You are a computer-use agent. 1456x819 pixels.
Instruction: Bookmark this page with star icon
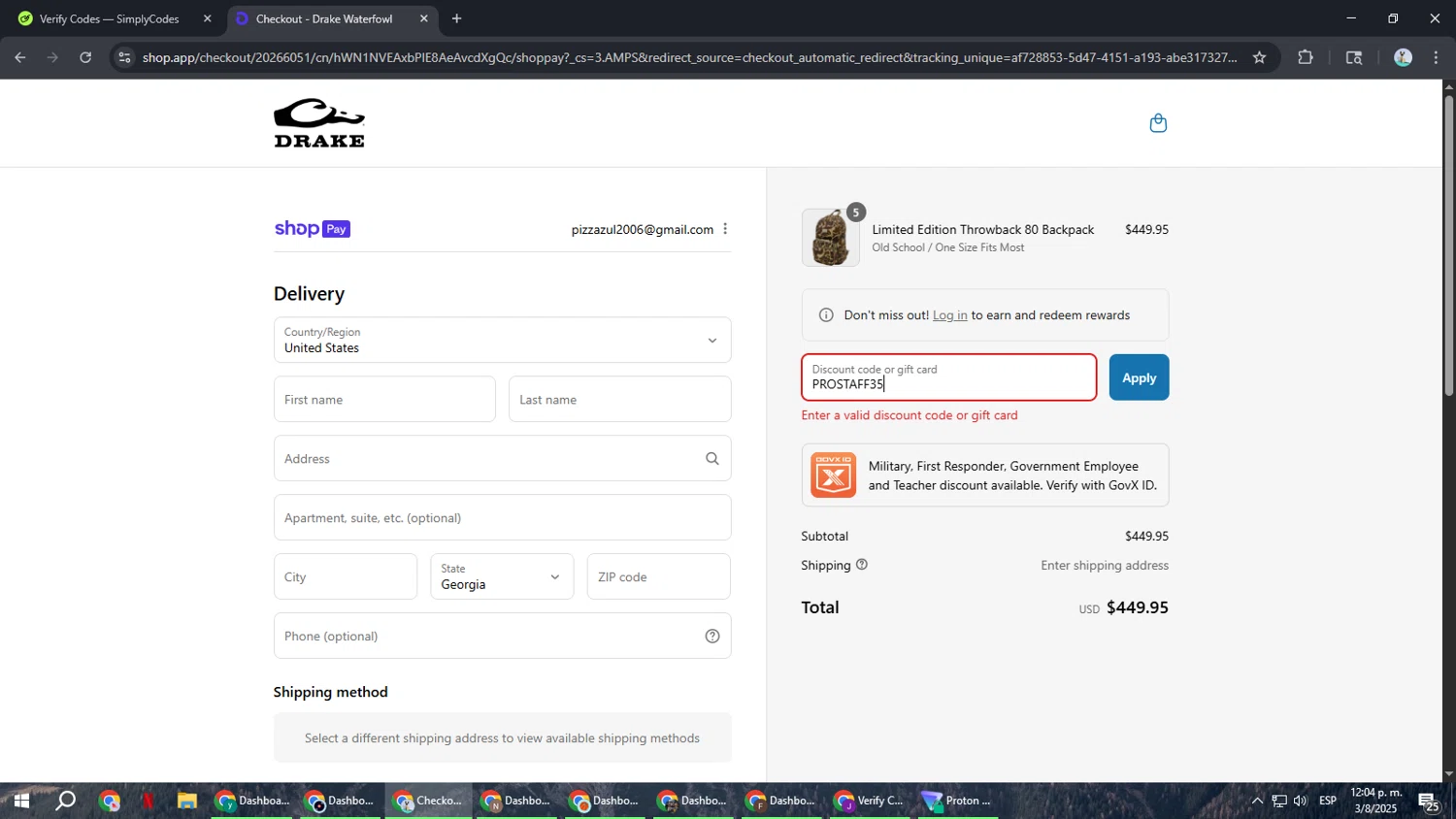pos(1259,57)
